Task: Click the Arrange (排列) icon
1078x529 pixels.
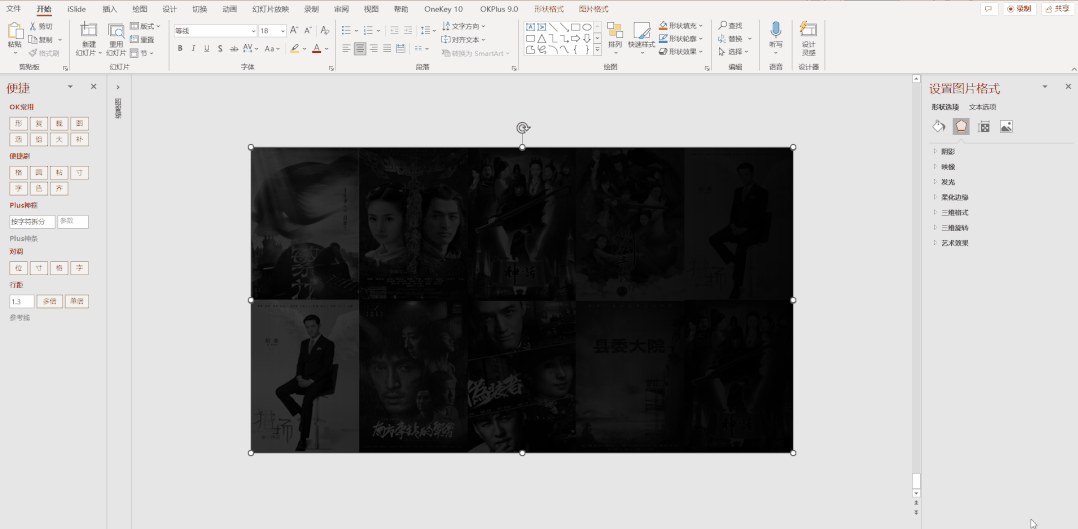Action: (x=615, y=30)
